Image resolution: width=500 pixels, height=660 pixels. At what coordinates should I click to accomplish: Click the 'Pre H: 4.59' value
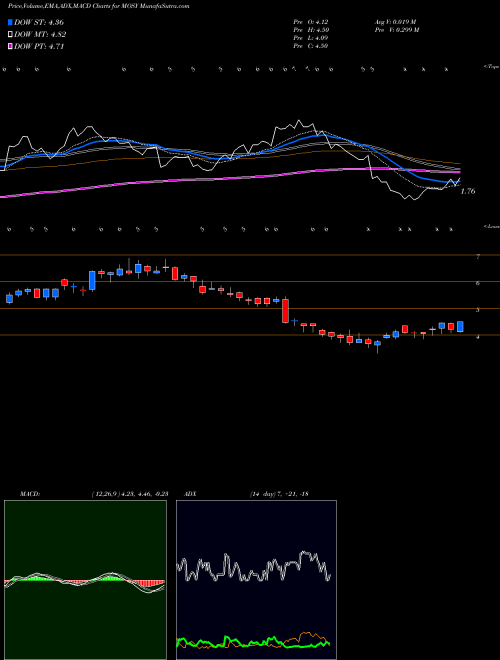[x=311, y=30]
